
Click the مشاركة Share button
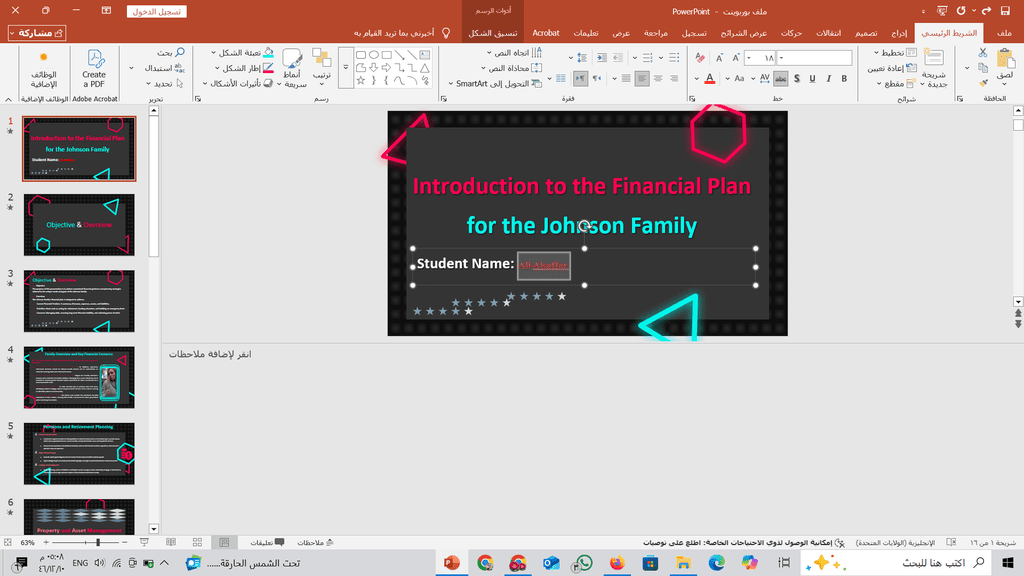pyautogui.click(x=37, y=33)
